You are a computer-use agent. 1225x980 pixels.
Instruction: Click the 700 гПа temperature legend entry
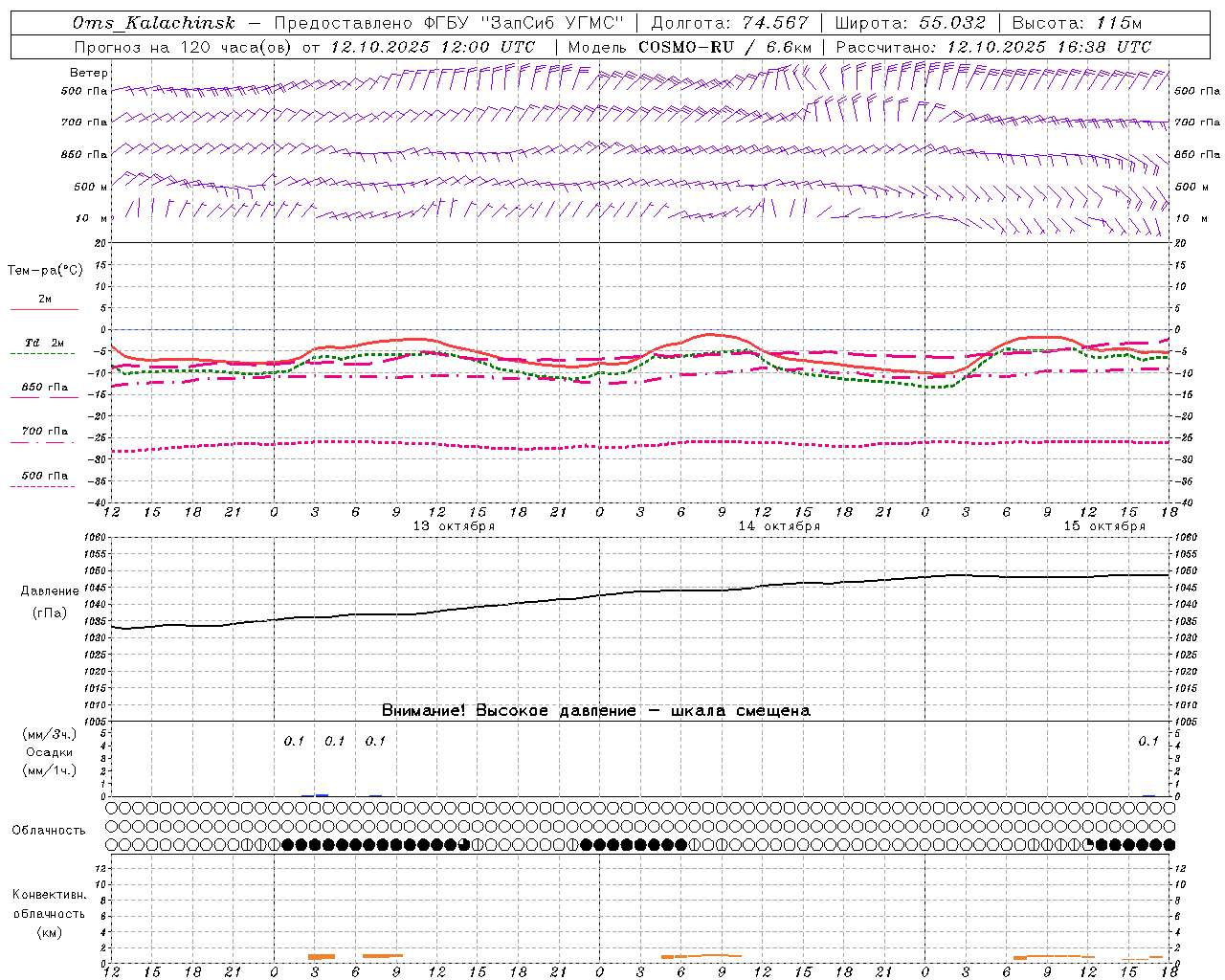click(44, 431)
